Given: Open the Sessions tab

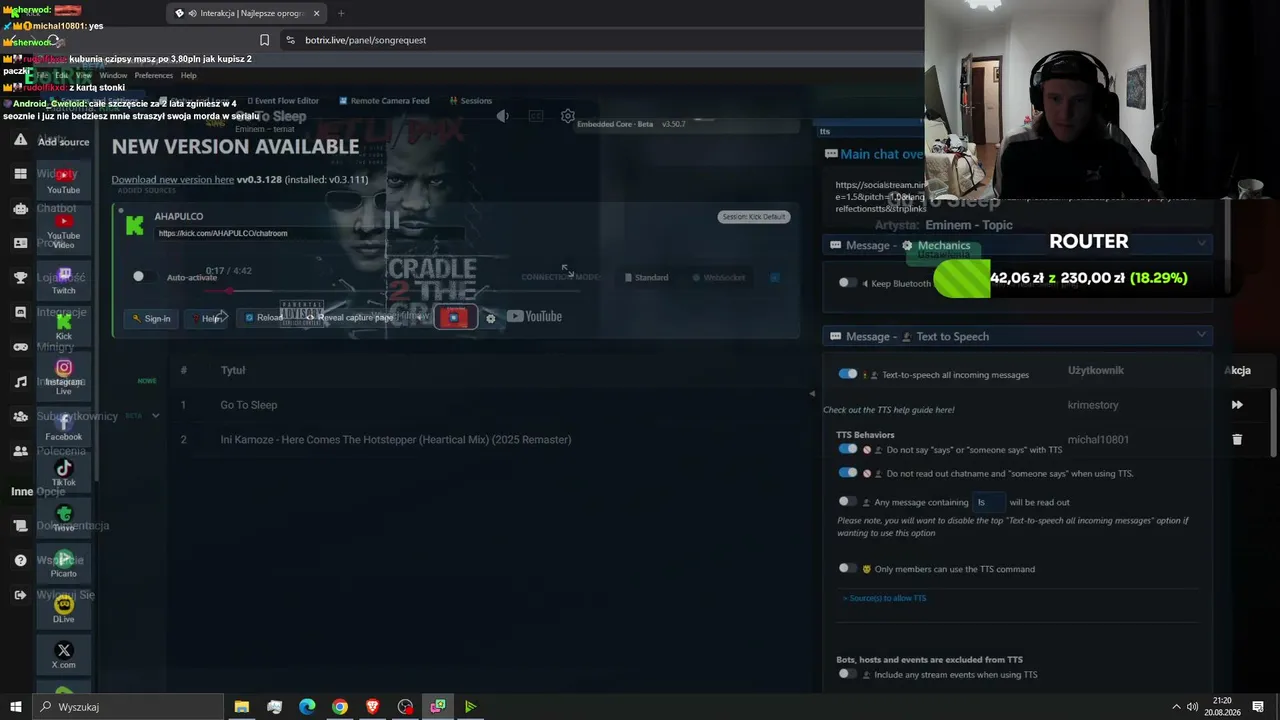Looking at the screenshot, I should [471, 101].
